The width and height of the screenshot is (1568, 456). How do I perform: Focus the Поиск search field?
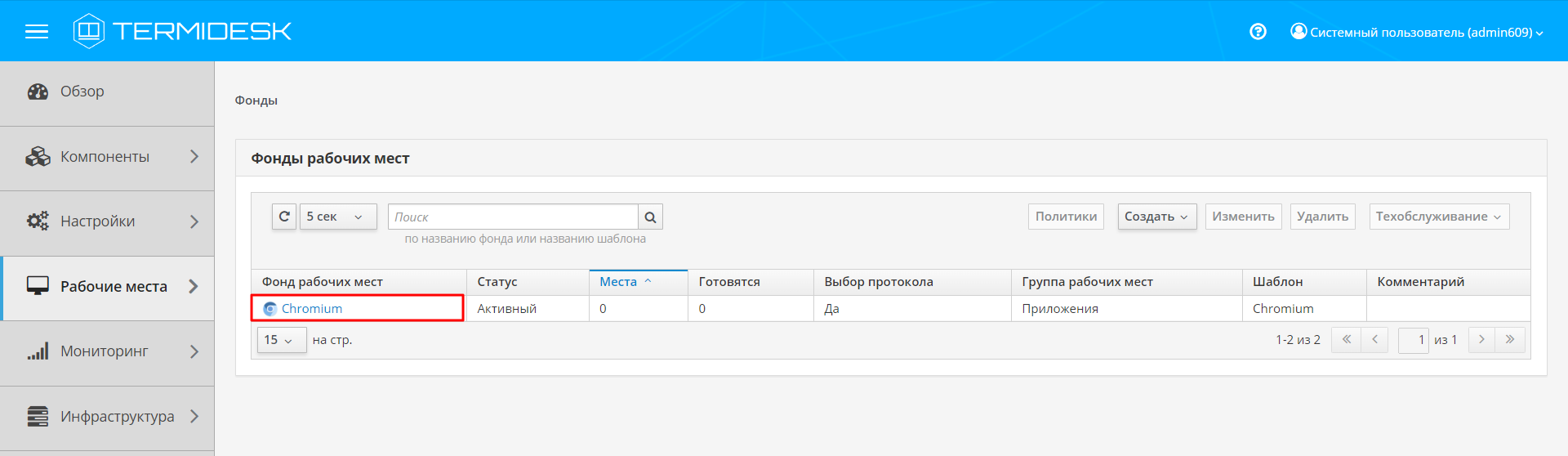[513, 217]
